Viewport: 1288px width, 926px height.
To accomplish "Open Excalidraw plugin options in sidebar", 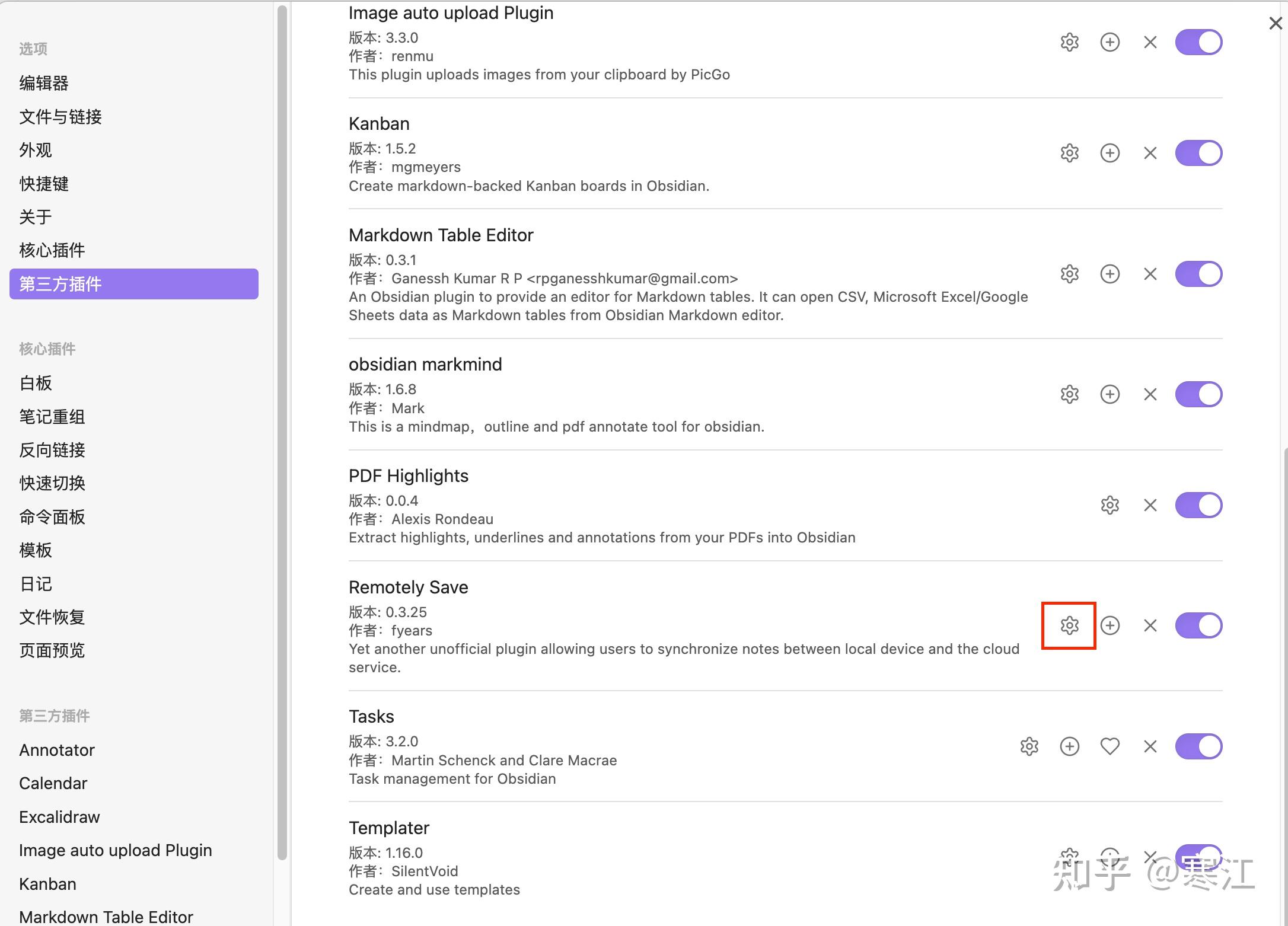I will [x=59, y=817].
